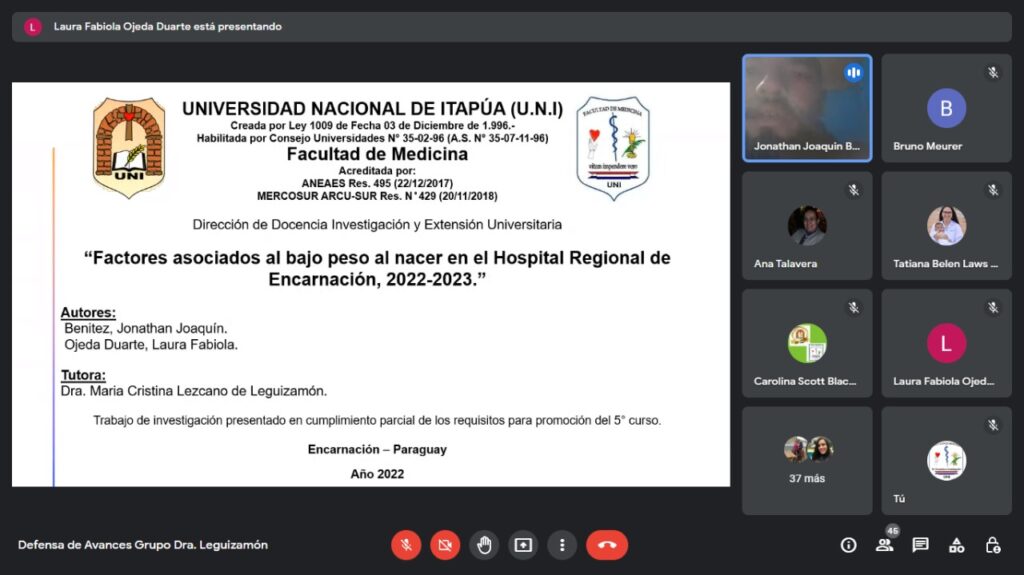Screen dimensions: 1024x575
Task: Click the shared presentation slide
Action: 370,285
